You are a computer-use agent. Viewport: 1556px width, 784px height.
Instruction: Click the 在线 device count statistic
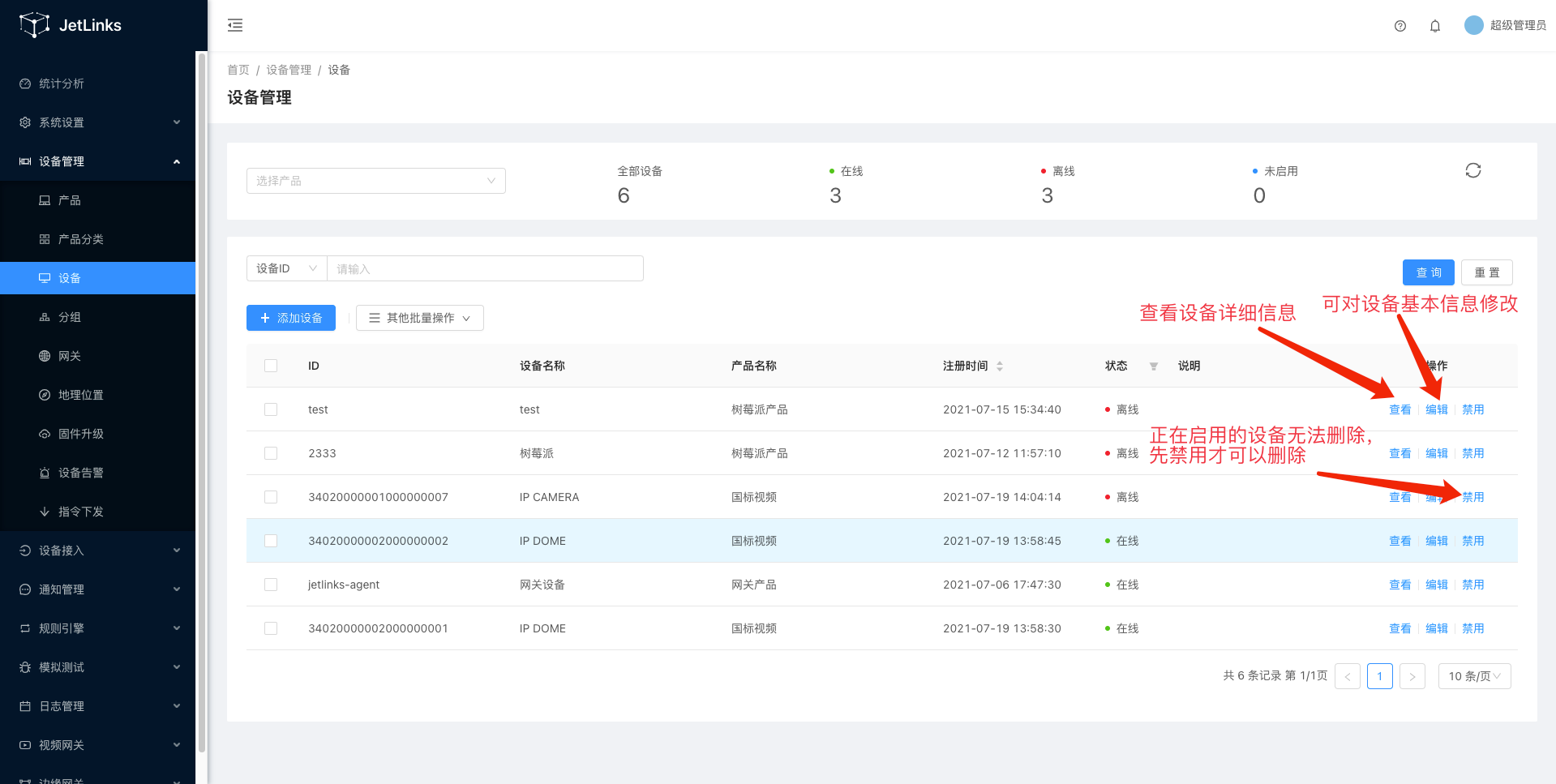(x=846, y=185)
